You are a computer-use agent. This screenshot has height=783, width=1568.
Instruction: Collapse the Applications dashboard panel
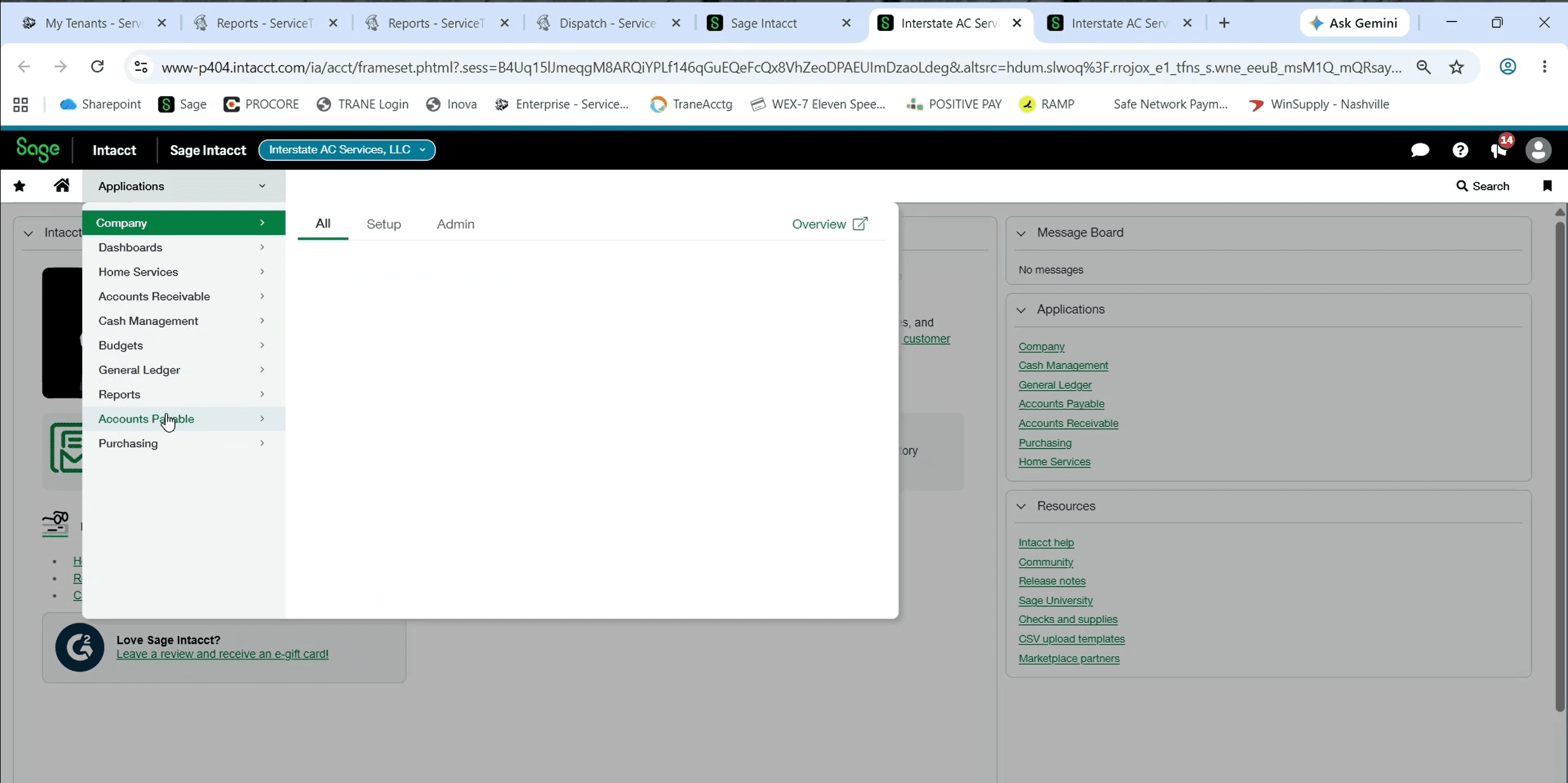tap(1021, 310)
